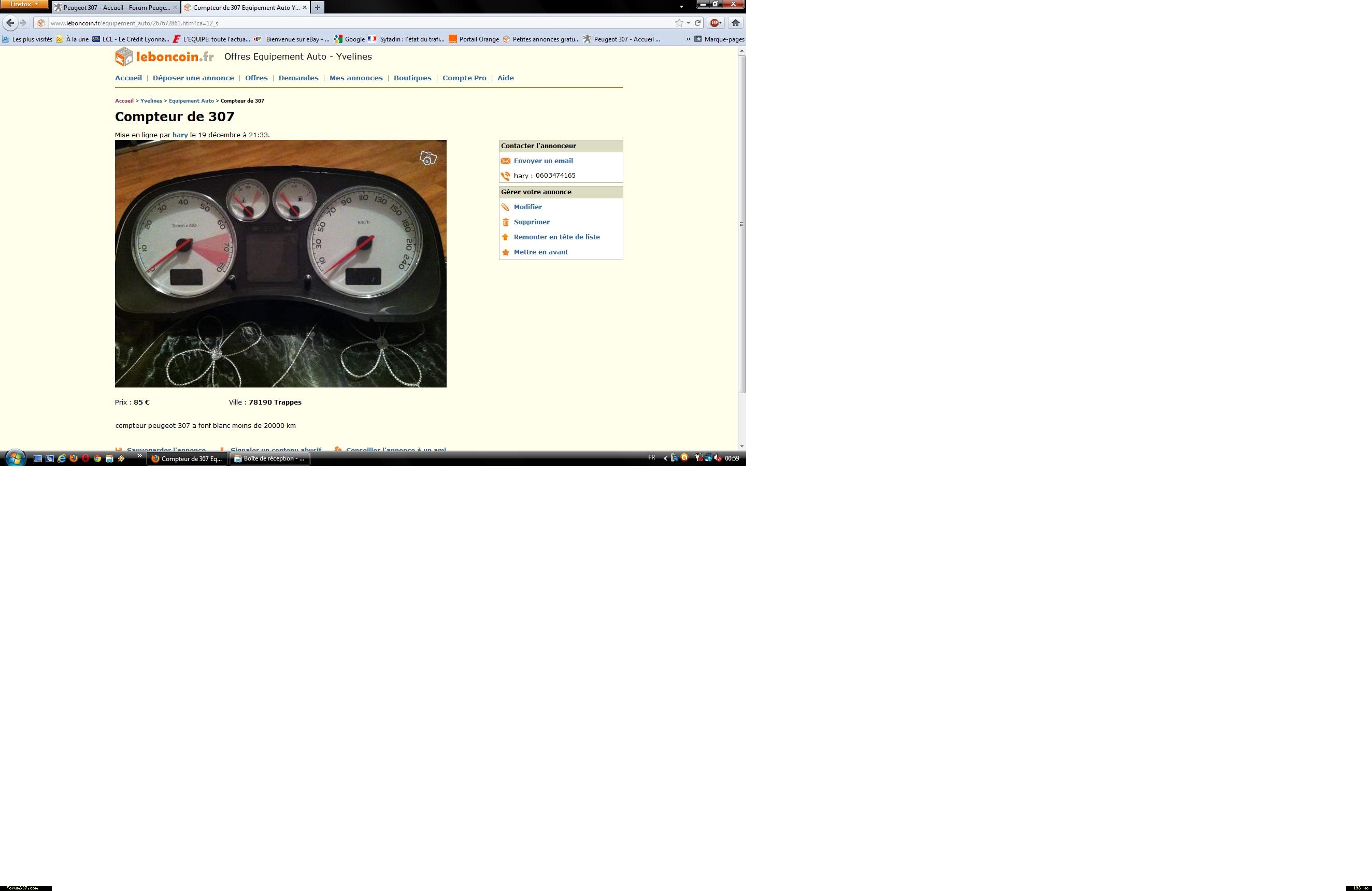Click the page vertical scrollbar
Viewport: 1372px width, 891px height.
[742, 225]
